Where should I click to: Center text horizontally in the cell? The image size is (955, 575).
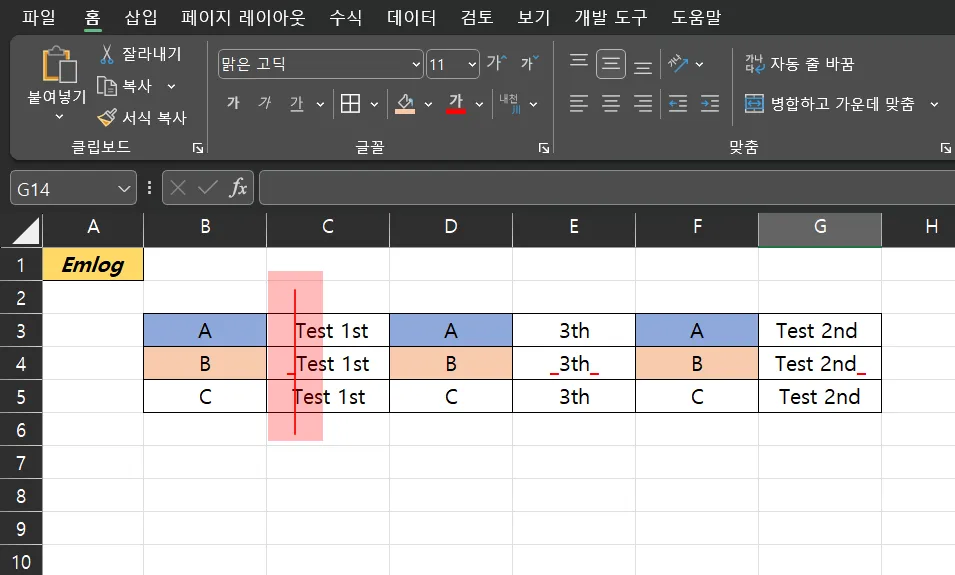coord(611,104)
